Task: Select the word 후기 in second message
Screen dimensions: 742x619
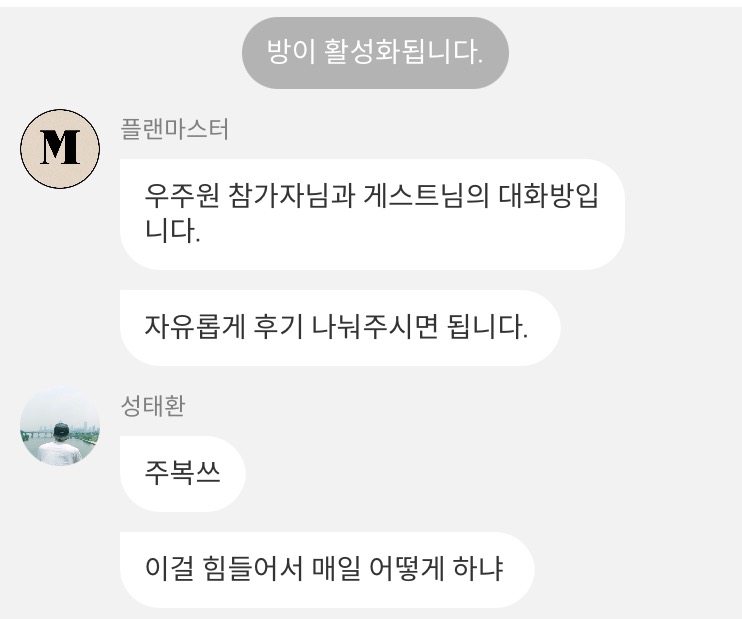Action: (278, 327)
